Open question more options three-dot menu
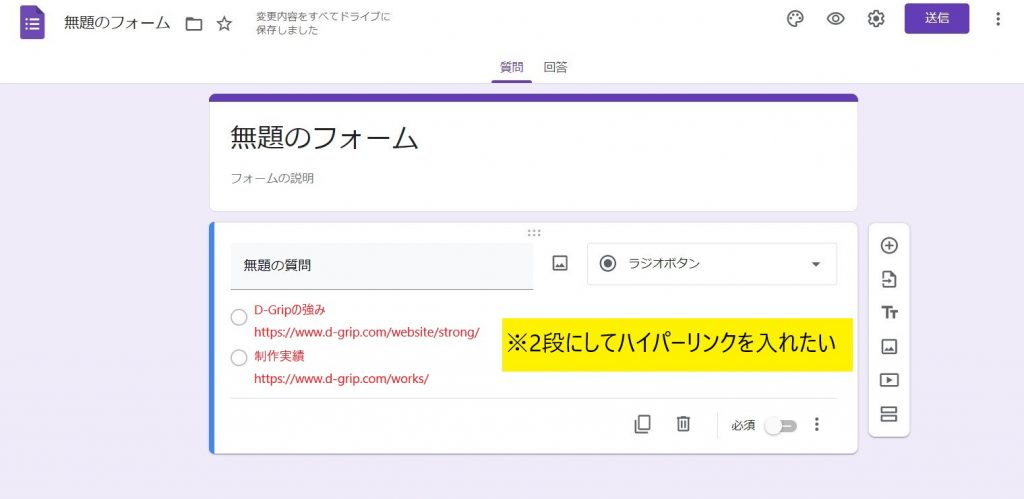The width and height of the screenshot is (1024, 499). pos(816,425)
